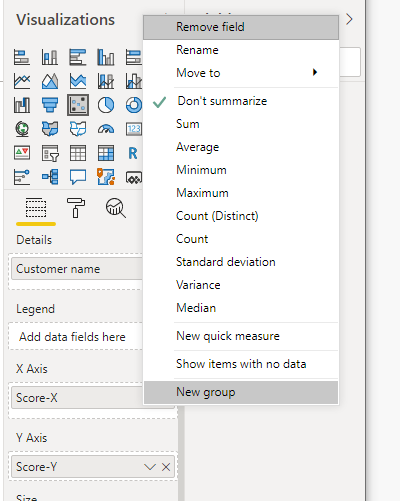Click the Customer name field pill
Screen dimensions: 400x501
(x=77, y=269)
